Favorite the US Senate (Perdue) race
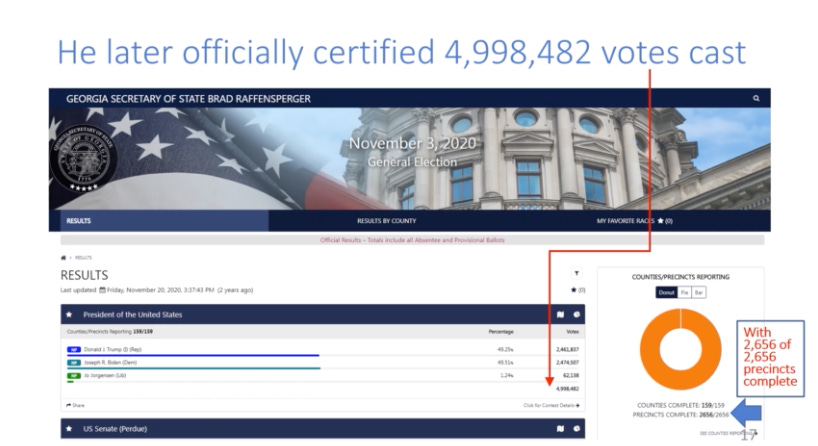Screen dimensions: 818x446 [69, 429]
